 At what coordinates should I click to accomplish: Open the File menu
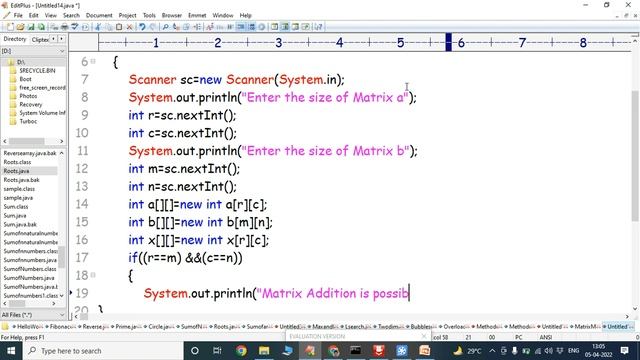(18, 15)
